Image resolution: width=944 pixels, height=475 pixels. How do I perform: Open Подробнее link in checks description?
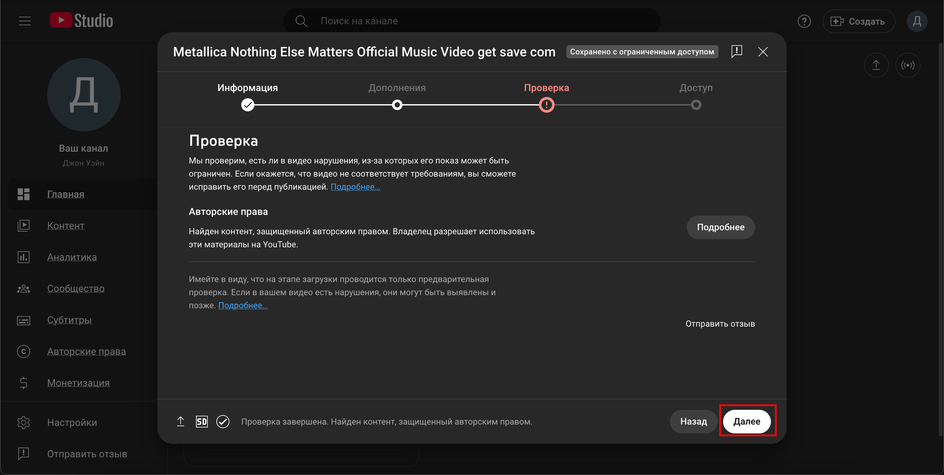point(355,187)
